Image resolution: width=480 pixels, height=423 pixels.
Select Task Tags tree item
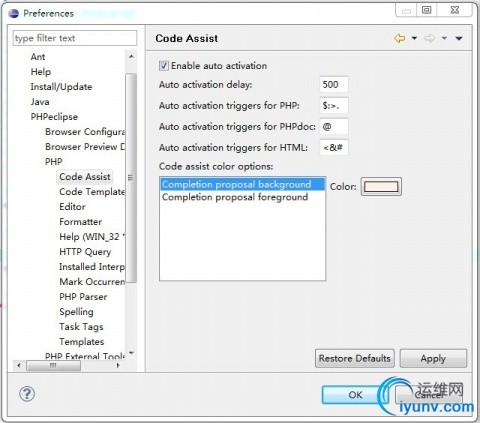(81, 327)
